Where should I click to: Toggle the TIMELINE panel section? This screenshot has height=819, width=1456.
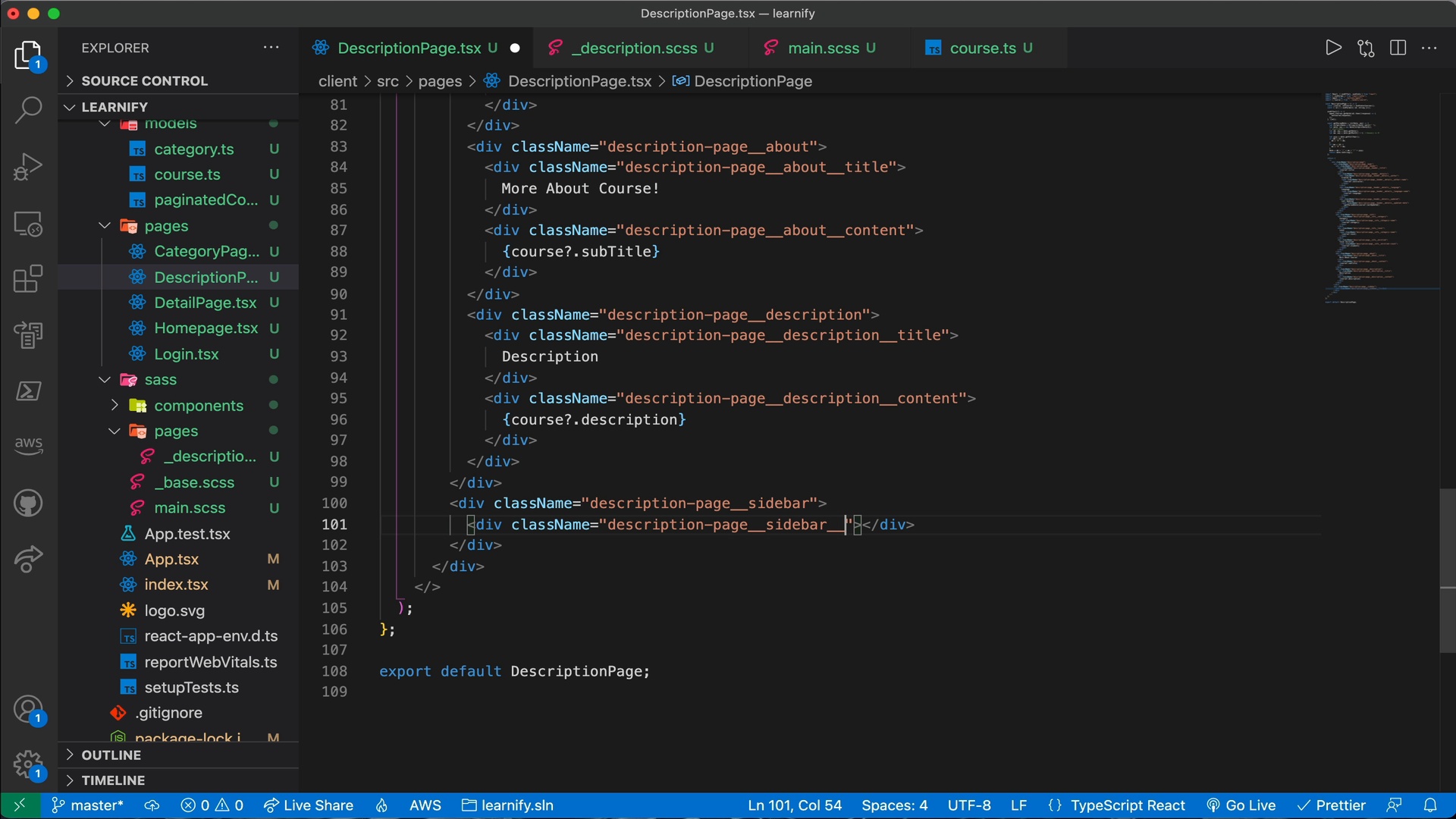pyautogui.click(x=113, y=781)
